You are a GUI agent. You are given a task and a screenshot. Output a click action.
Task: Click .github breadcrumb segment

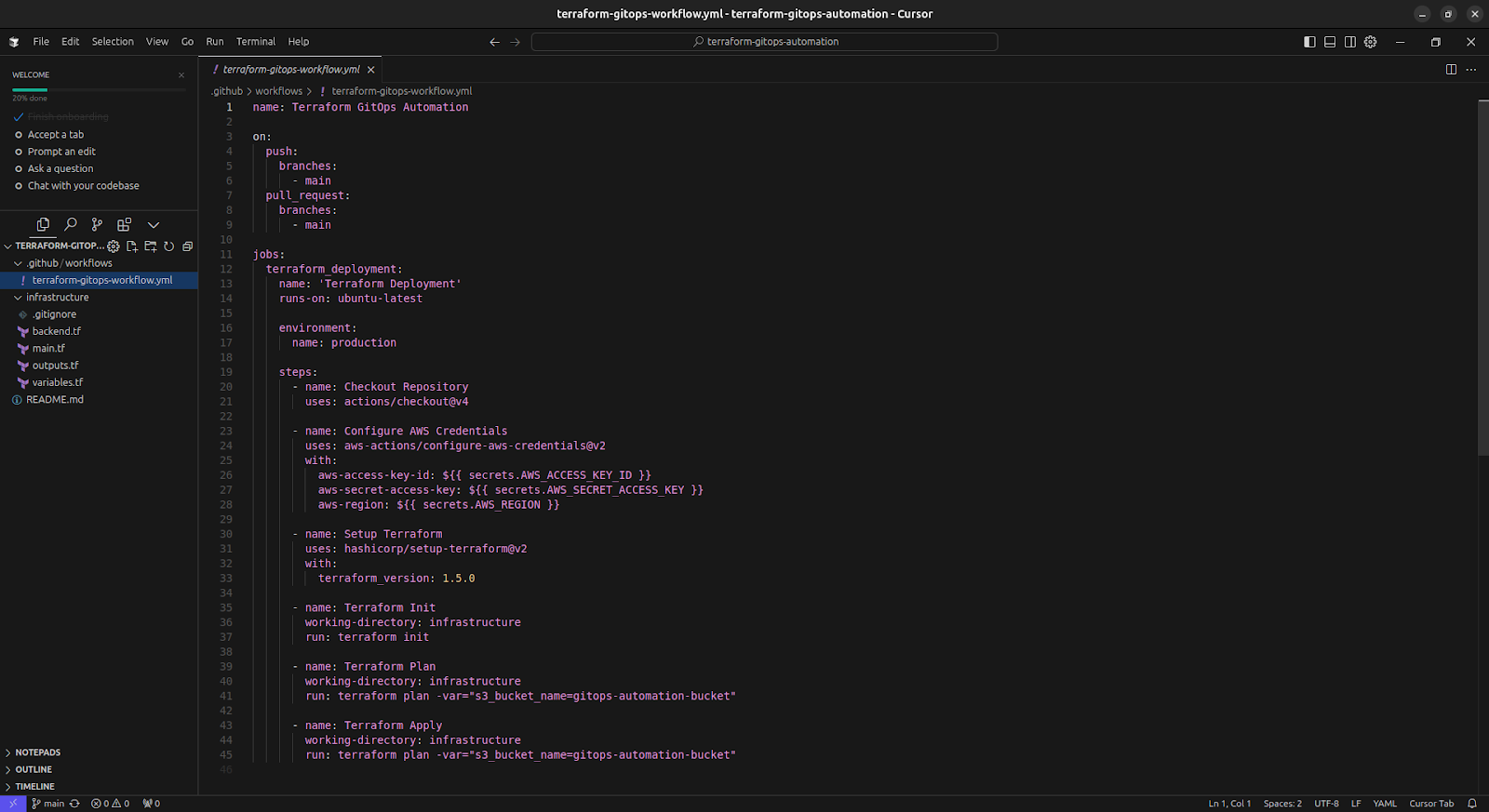[x=227, y=91]
